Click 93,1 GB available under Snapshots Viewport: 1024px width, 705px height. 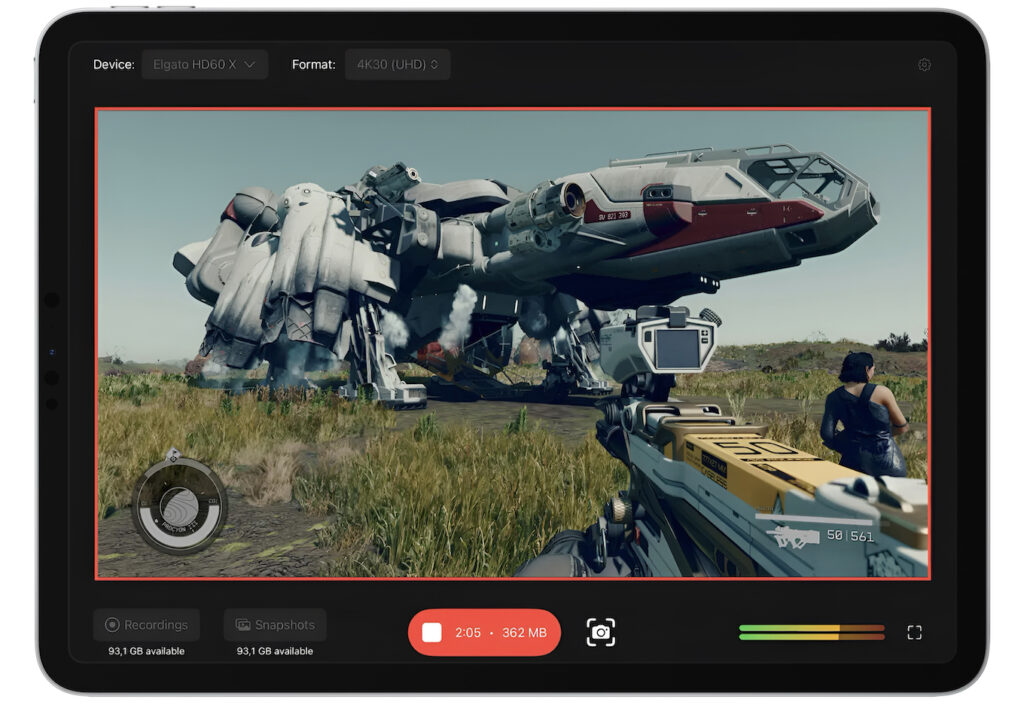click(x=274, y=650)
